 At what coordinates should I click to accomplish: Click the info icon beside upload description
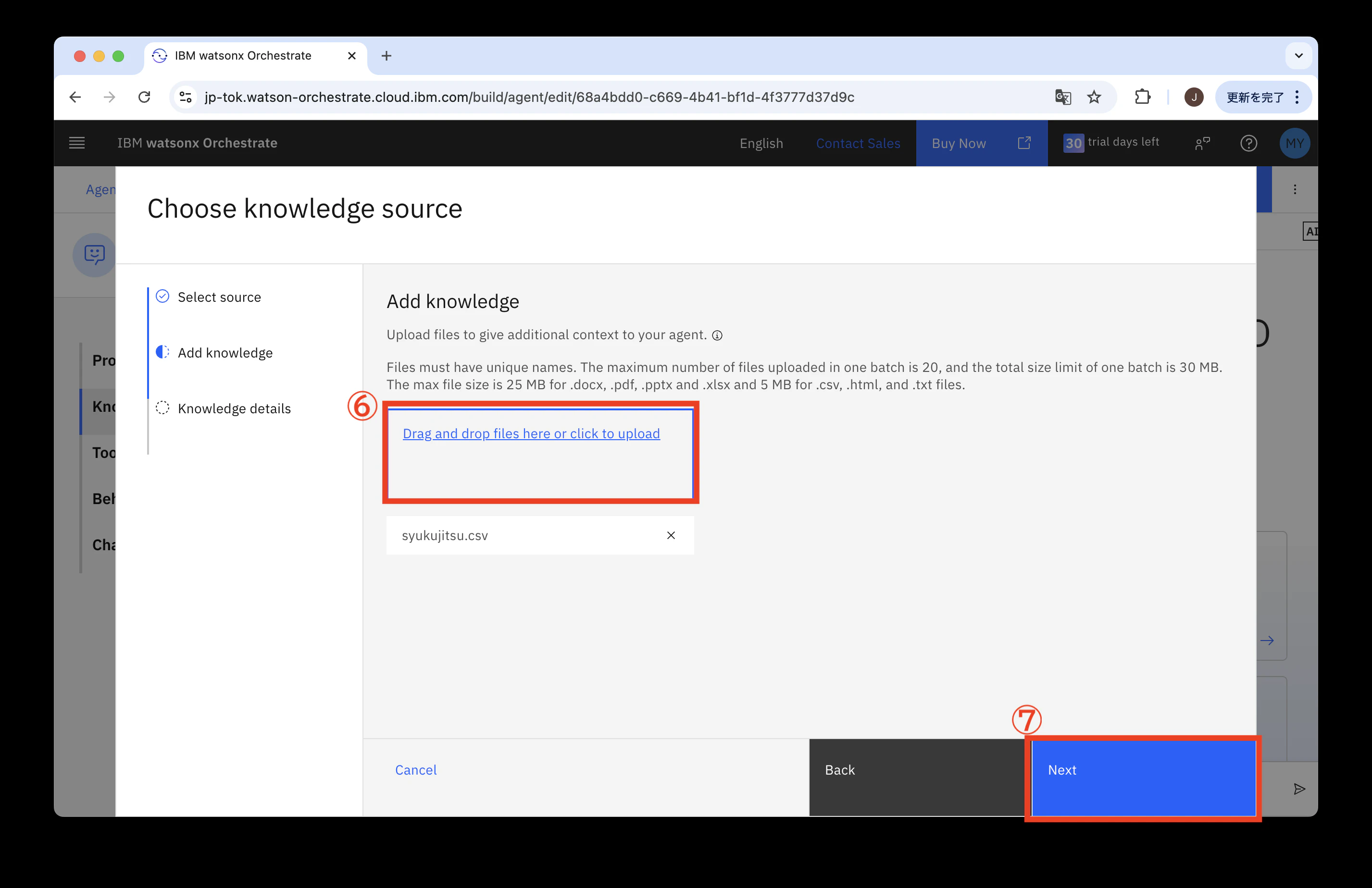click(717, 335)
